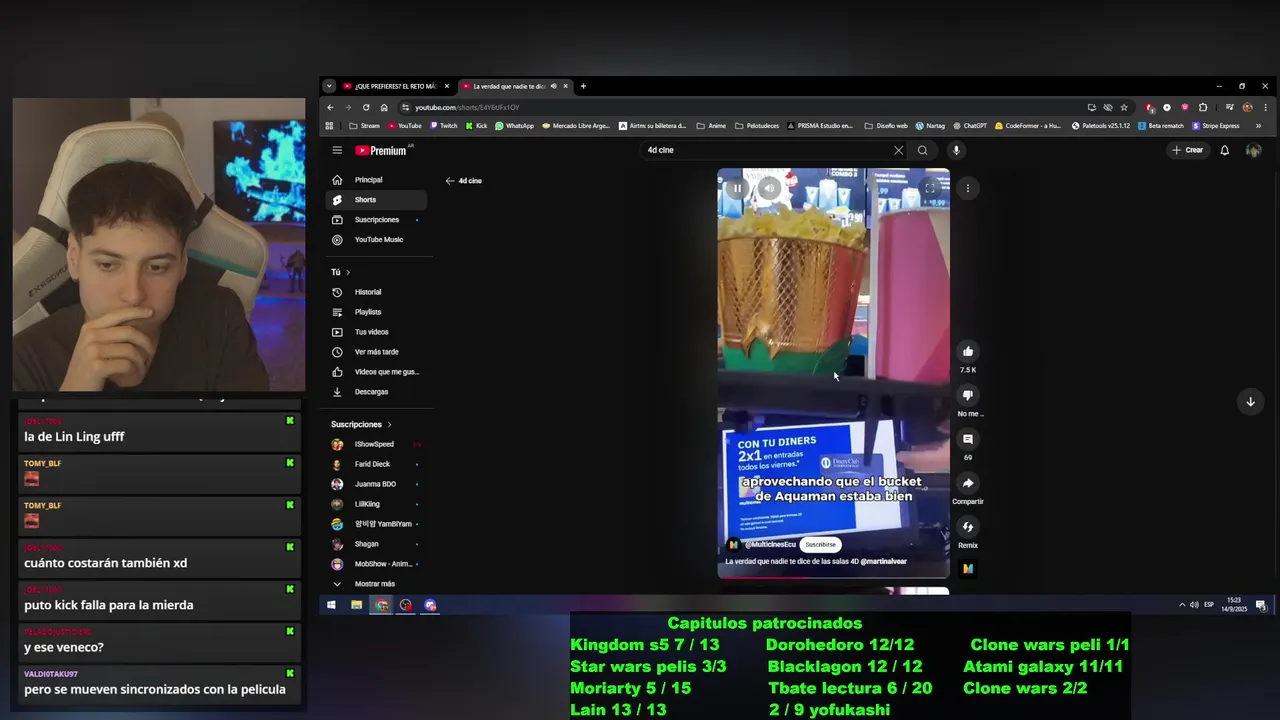Open the Twitch bookmark
The image size is (1280, 720).
click(x=443, y=126)
